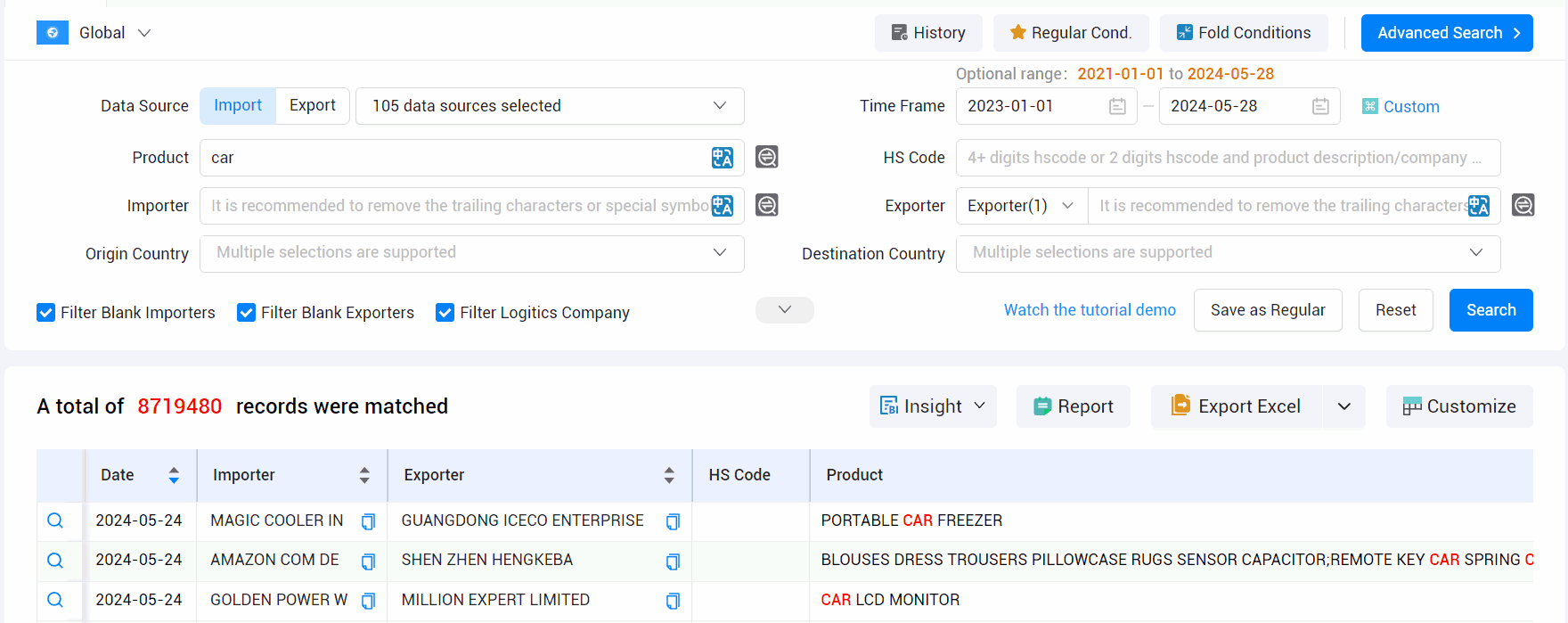Switch to the Export tab
Viewport: 1568px width, 623px height.
(313, 105)
